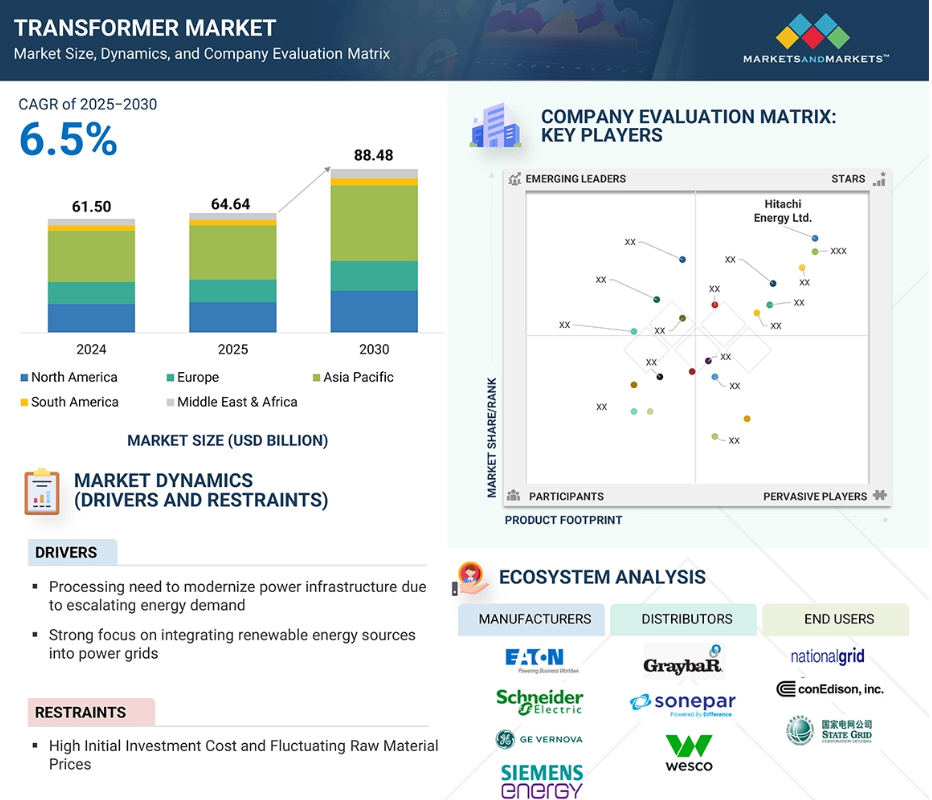The width and height of the screenshot is (932, 800).
Task: Click the 'Strong focus on integrating renewable' driver
Action: point(232,644)
